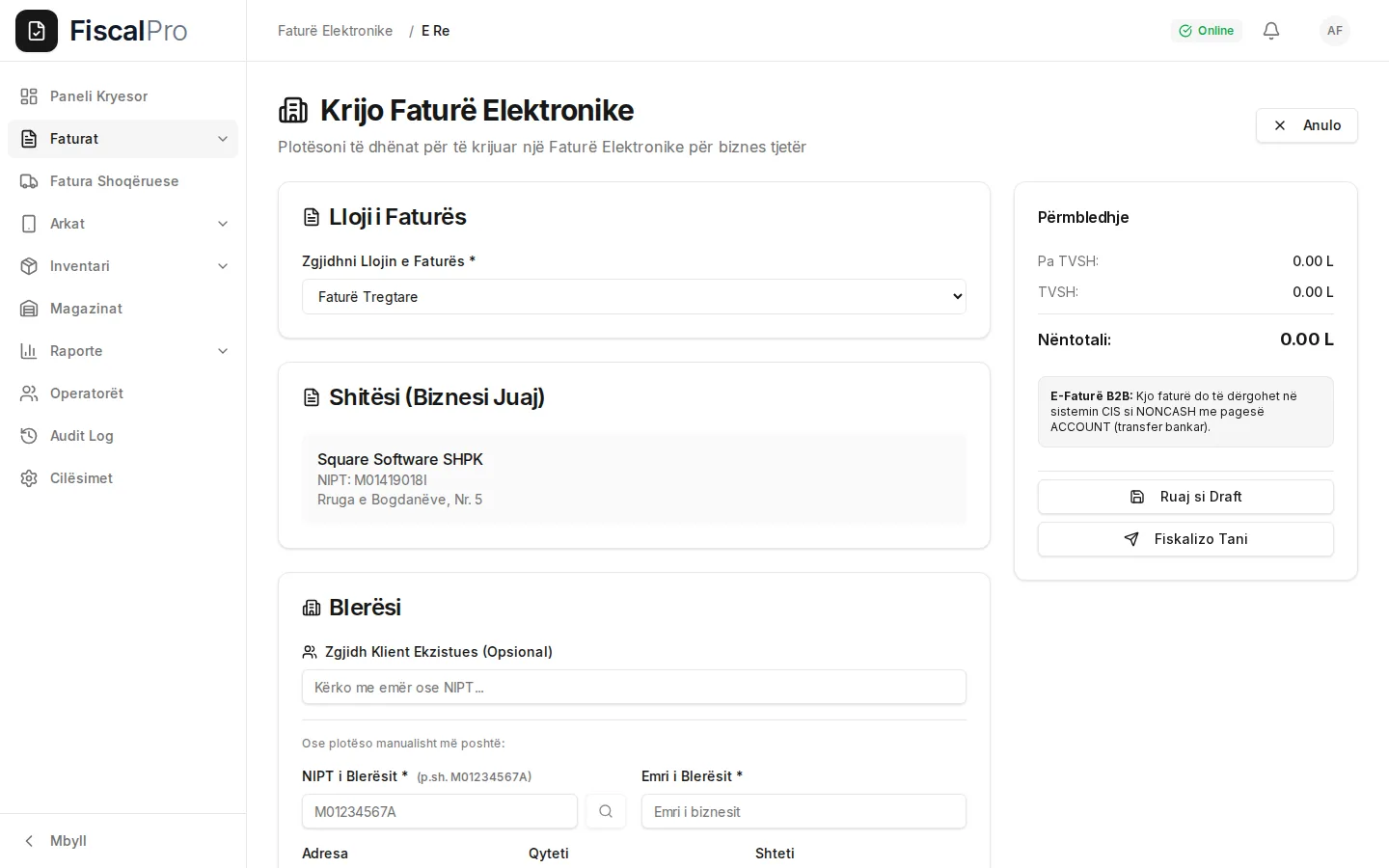Click the Pa TVSH 0.00 L value
Image resolution: width=1389 pixels, height=868 pixels.
pyautogui.click(x=1313, y=261)
